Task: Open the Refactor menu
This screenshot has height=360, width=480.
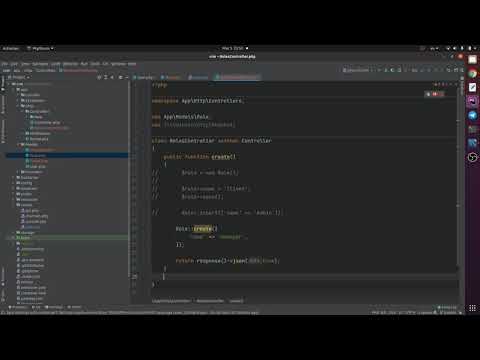Action: click(x=70, y=64)
